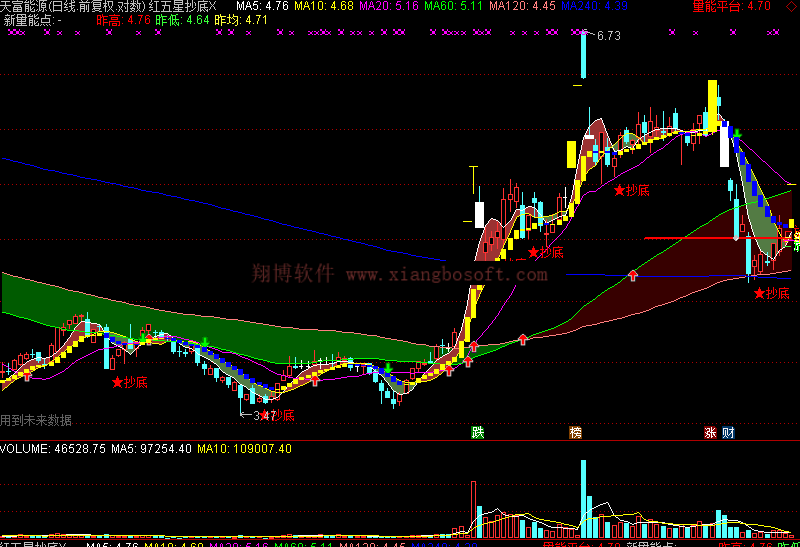The image size is (800, 547).
Task: Click the 3.47 low price label
Action: coord(263,415)
